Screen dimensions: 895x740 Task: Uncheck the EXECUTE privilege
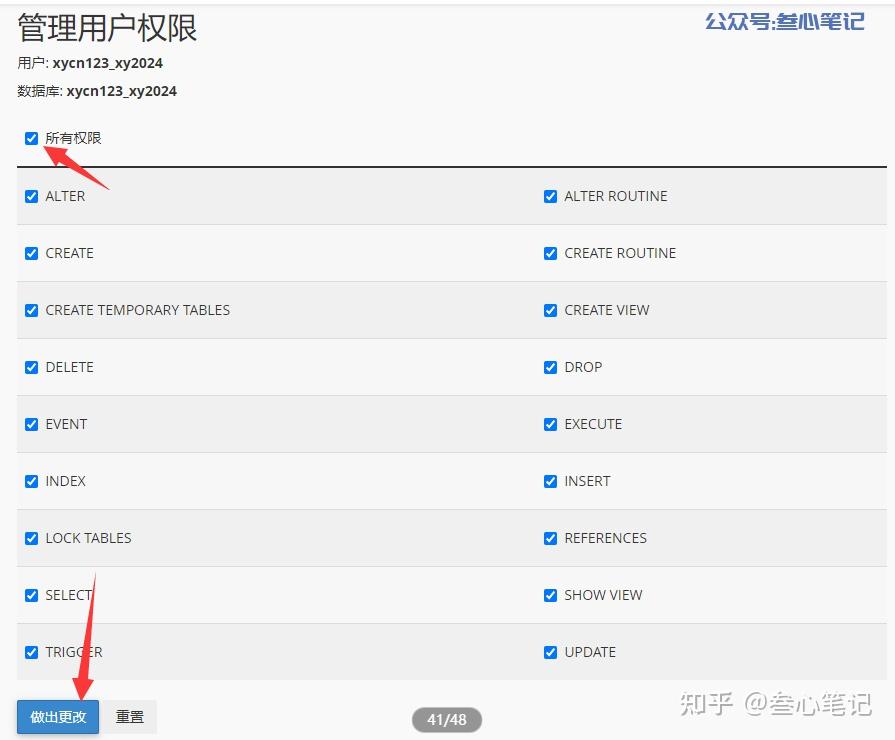(550, 424)
